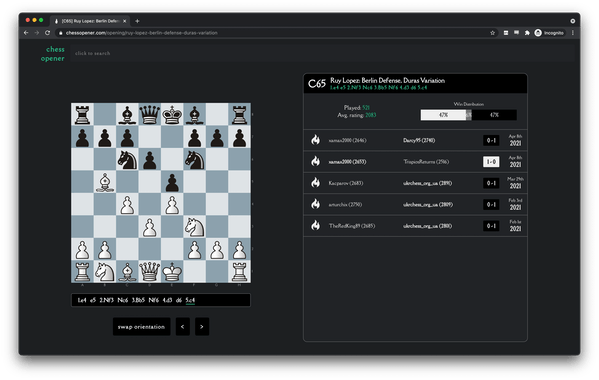Open a new browser tab

[x=137, y=21]
